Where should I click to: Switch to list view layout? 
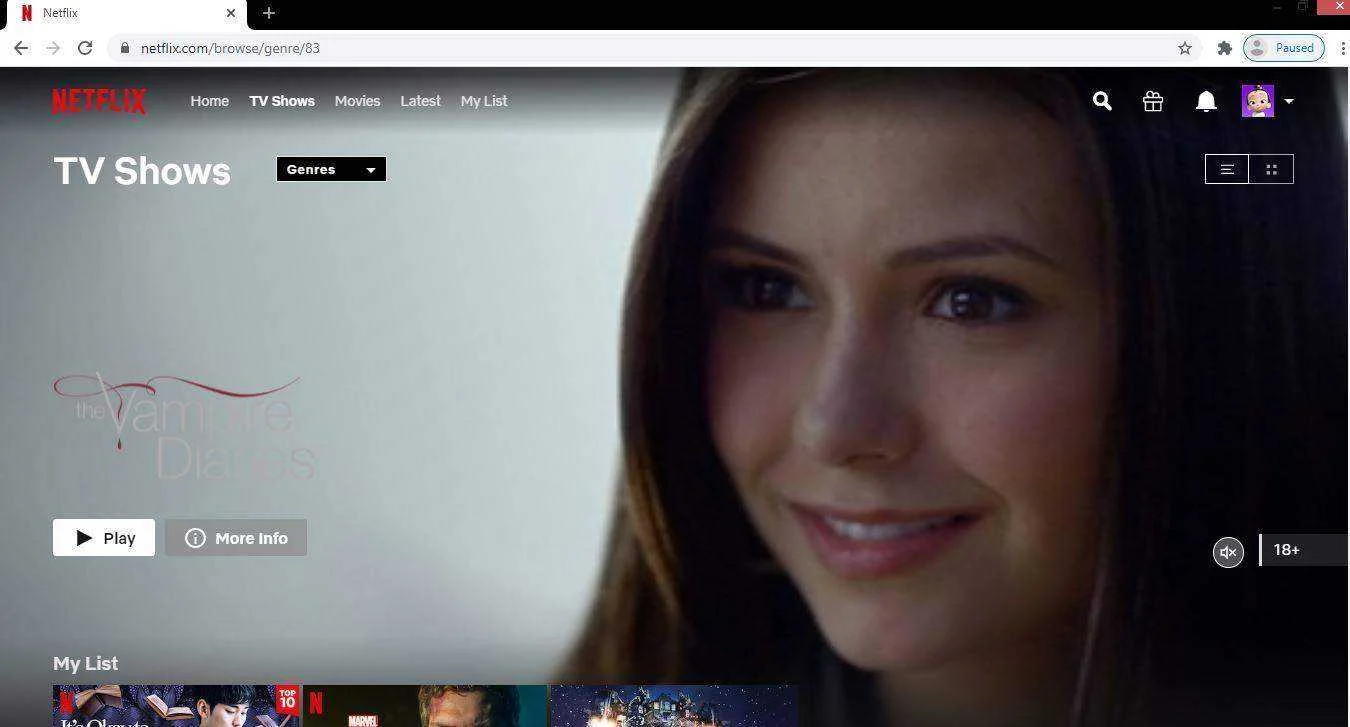[x=1227, y=169]
